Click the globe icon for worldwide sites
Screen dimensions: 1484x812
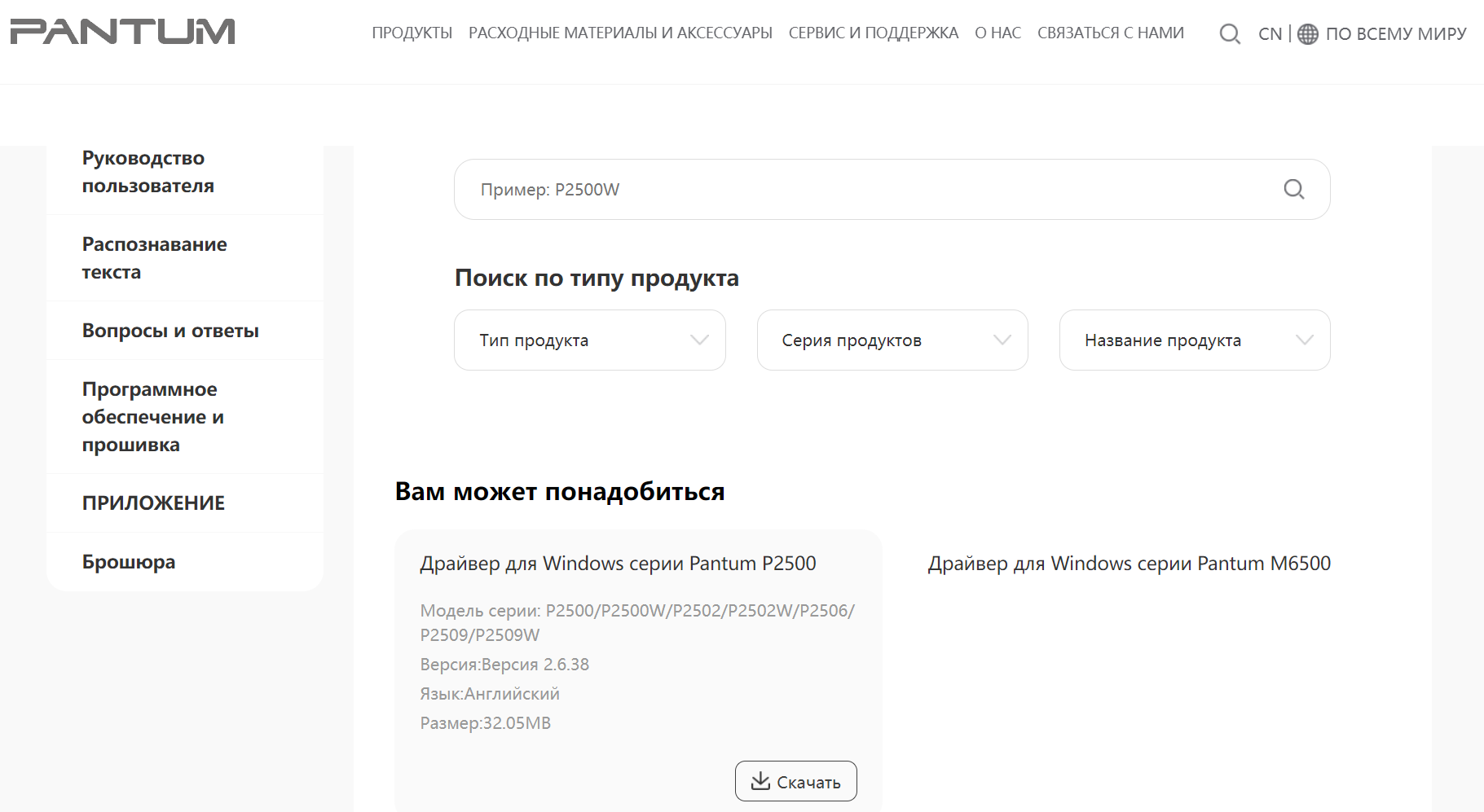pyautogui.click(x=1308, y=33)
